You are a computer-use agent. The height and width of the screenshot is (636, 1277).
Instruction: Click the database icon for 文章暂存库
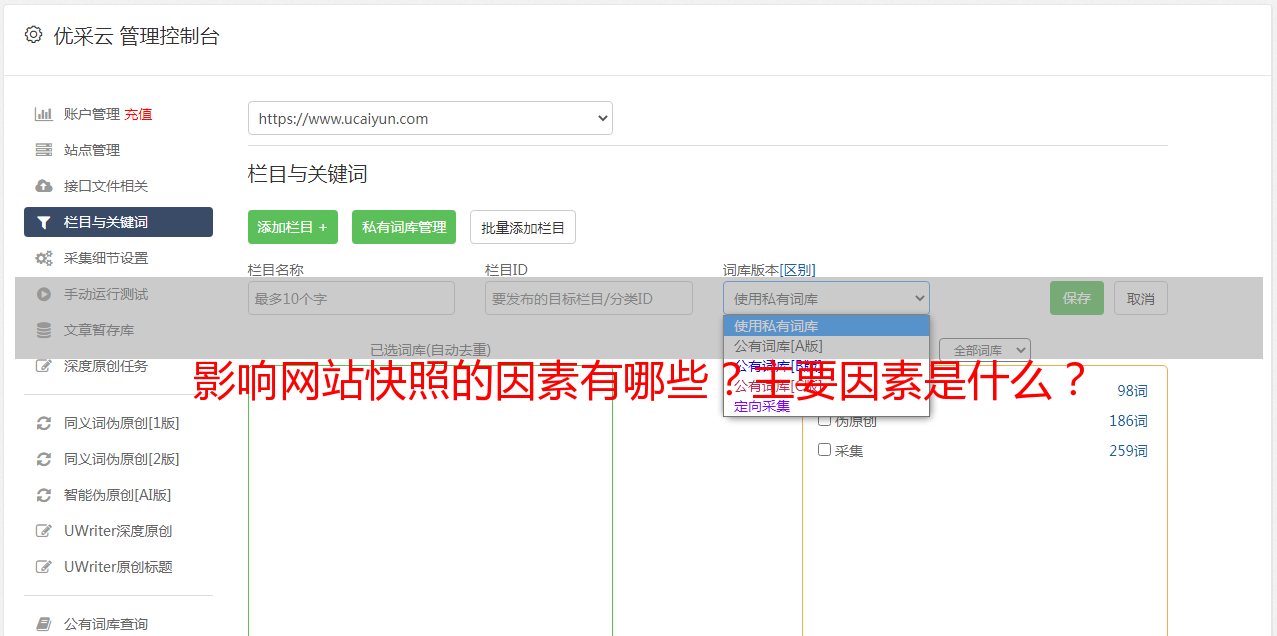[44, 330]
